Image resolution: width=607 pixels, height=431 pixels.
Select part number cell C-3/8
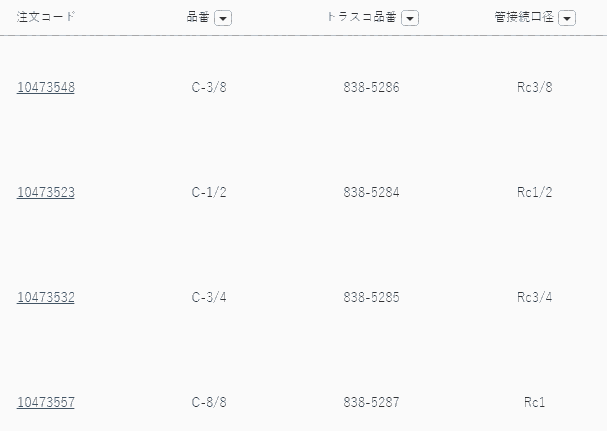tap(209, 87)
